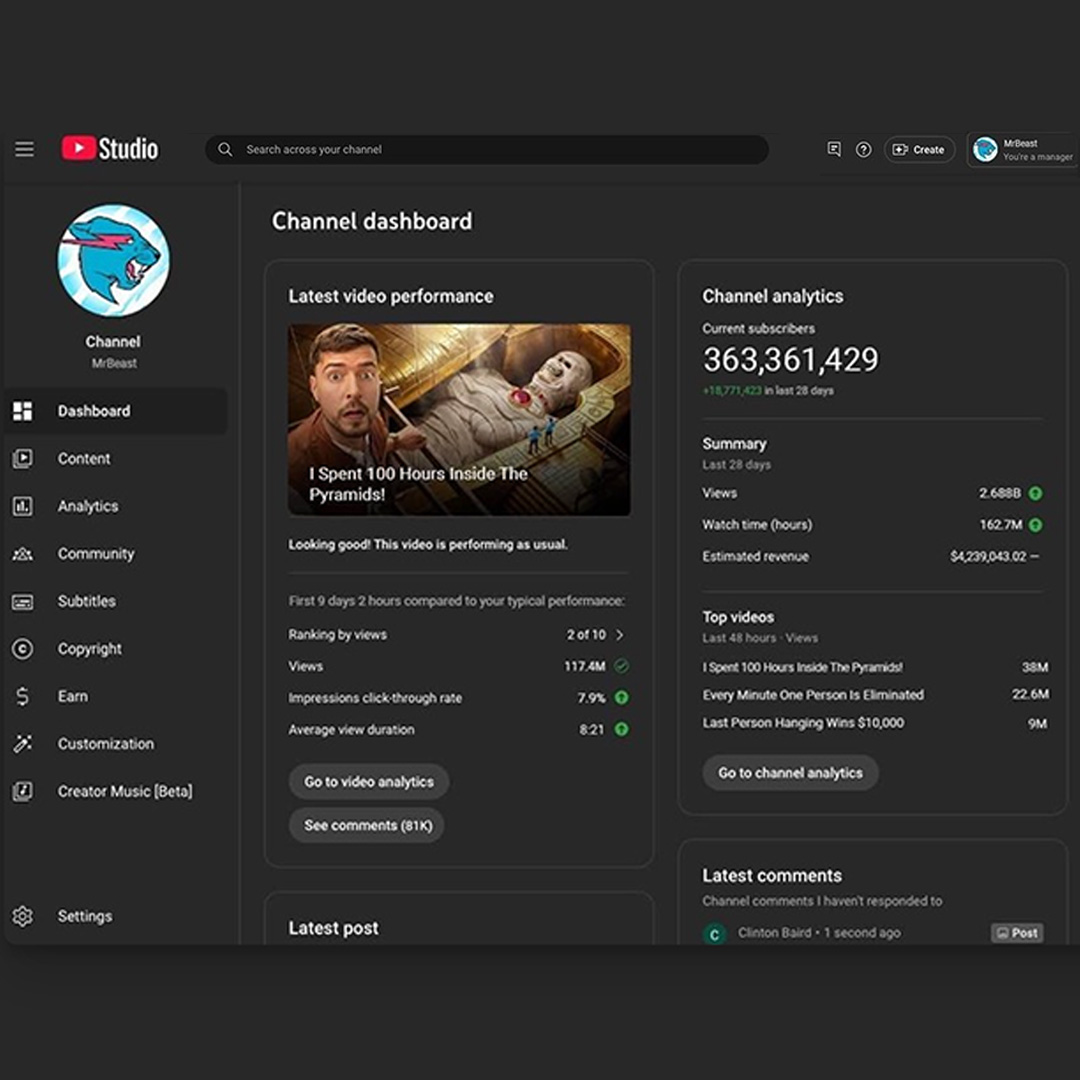Select Customization in the sidebar menu
This screenshot has height=1080, width=1080.
coord(105,744)
